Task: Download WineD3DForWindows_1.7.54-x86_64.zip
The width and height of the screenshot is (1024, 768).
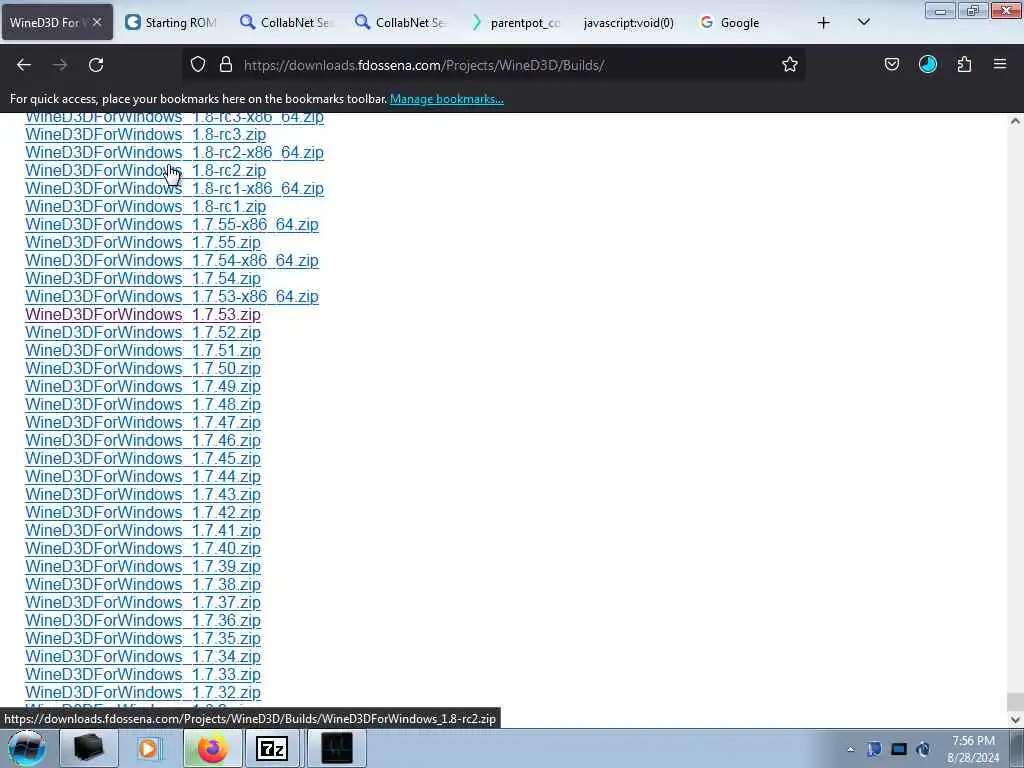Action: click(172, 261)
